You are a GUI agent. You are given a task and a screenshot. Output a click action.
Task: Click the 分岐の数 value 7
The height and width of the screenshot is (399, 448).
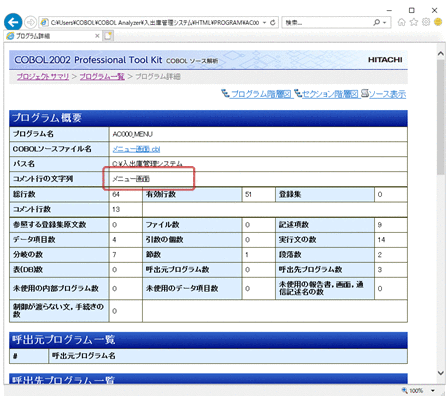point(114,255)
